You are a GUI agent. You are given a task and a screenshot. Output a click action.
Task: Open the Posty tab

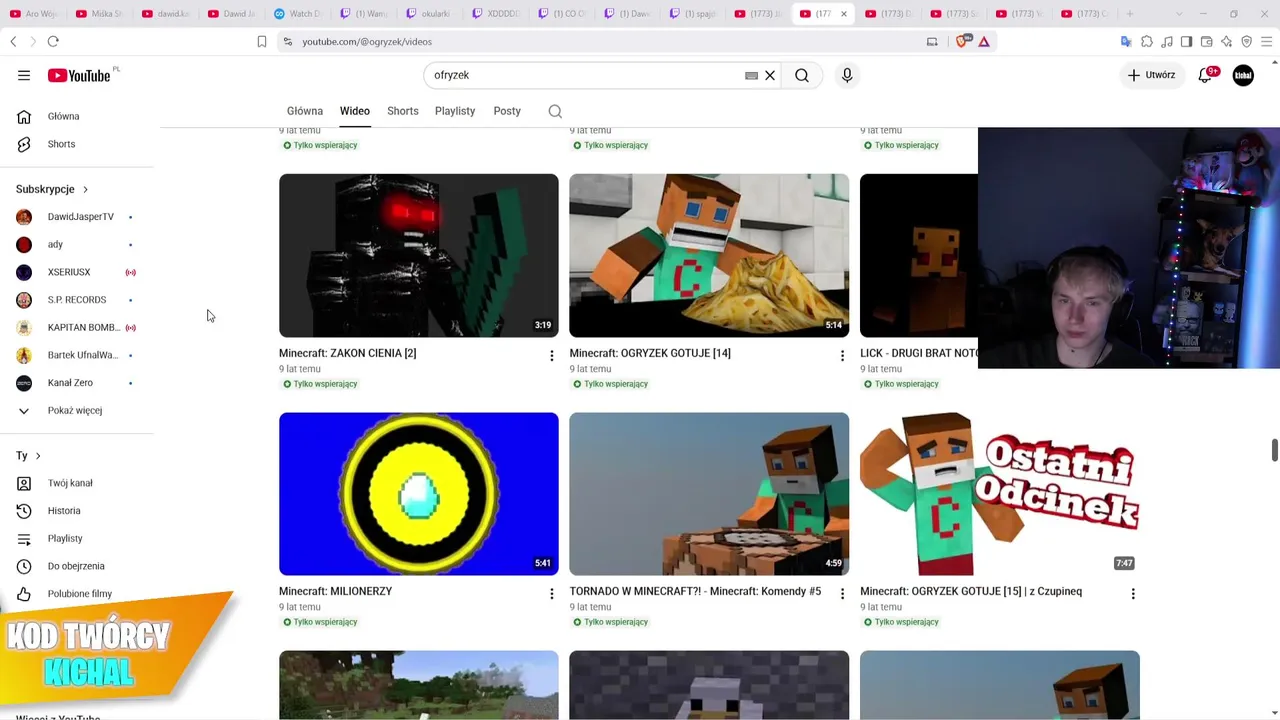pos(507,111)
